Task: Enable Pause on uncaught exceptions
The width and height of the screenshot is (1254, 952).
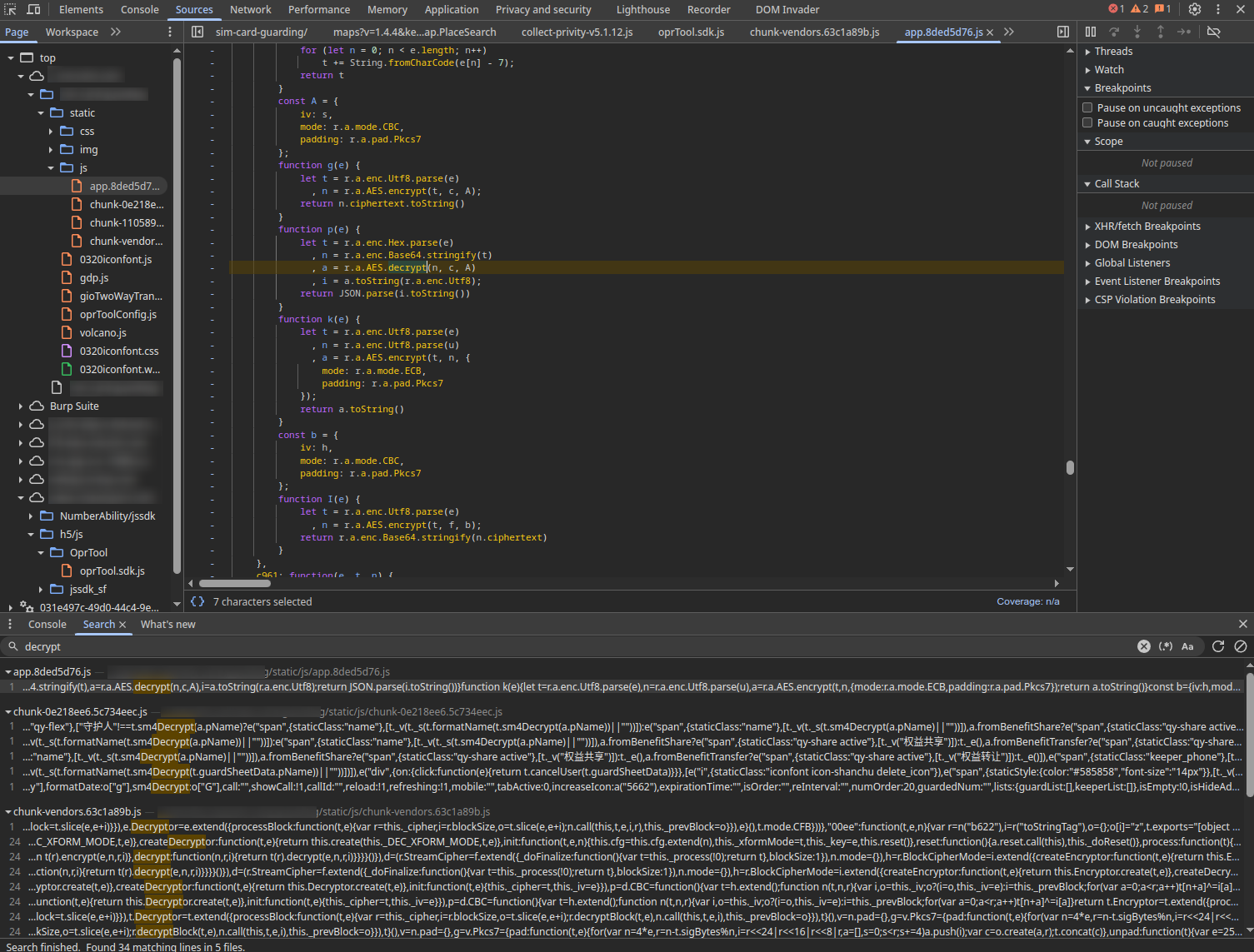Action: tap(1087, 107)
